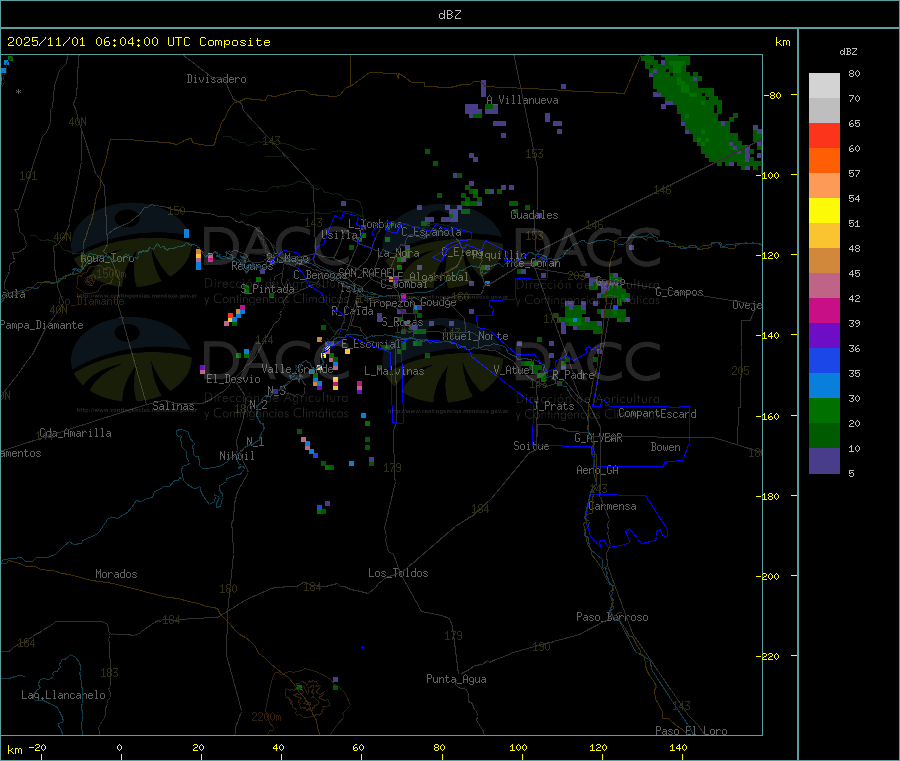The height and width of the screenshot is (761, 900).
Task: Click the timestamp 2025/11/01 06:04:00 UTC Composite
Action: point(139,42)
